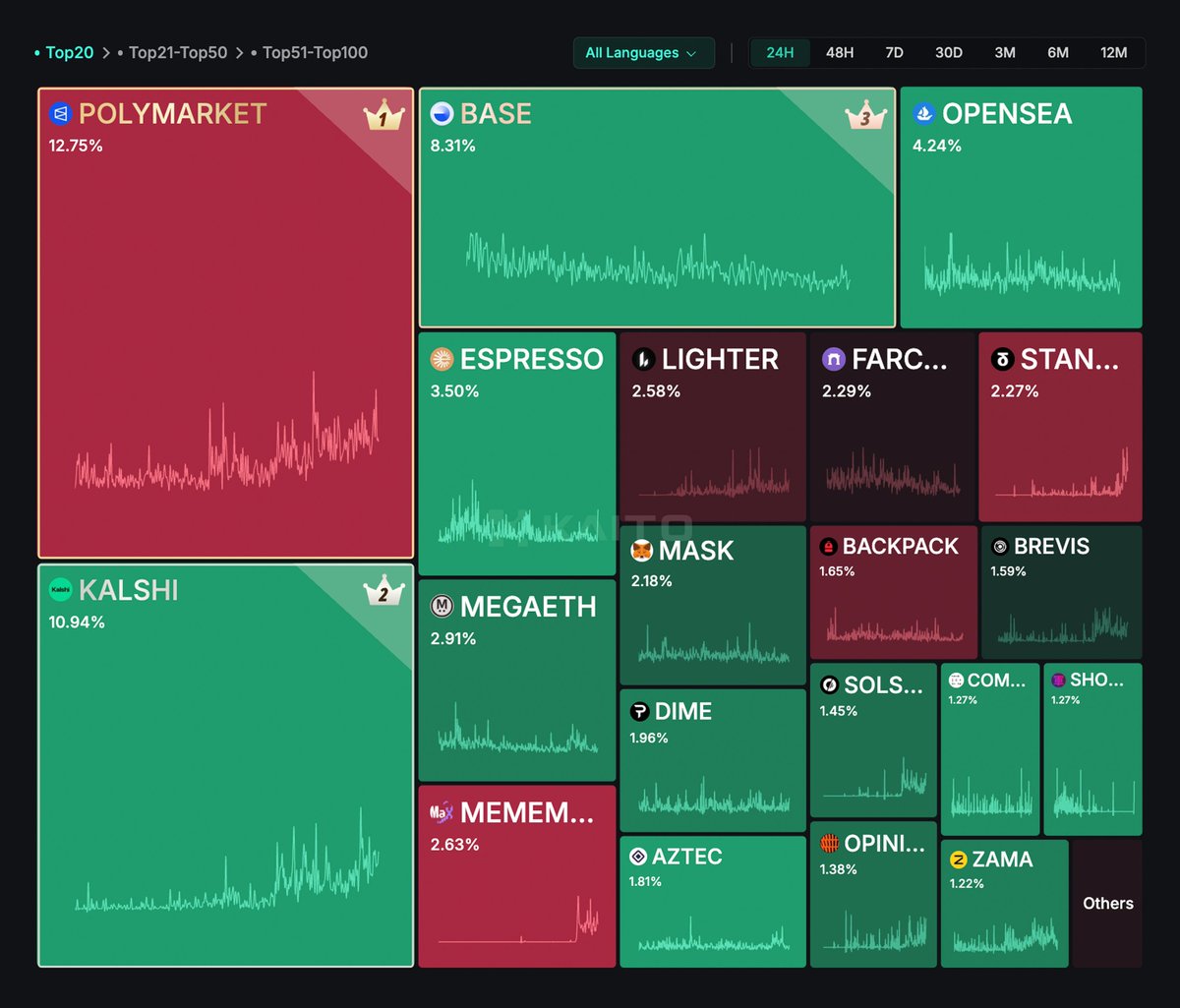Click the Lighter logo icon
This screenshot has height=1008, width=1180.
coord(644,360)
